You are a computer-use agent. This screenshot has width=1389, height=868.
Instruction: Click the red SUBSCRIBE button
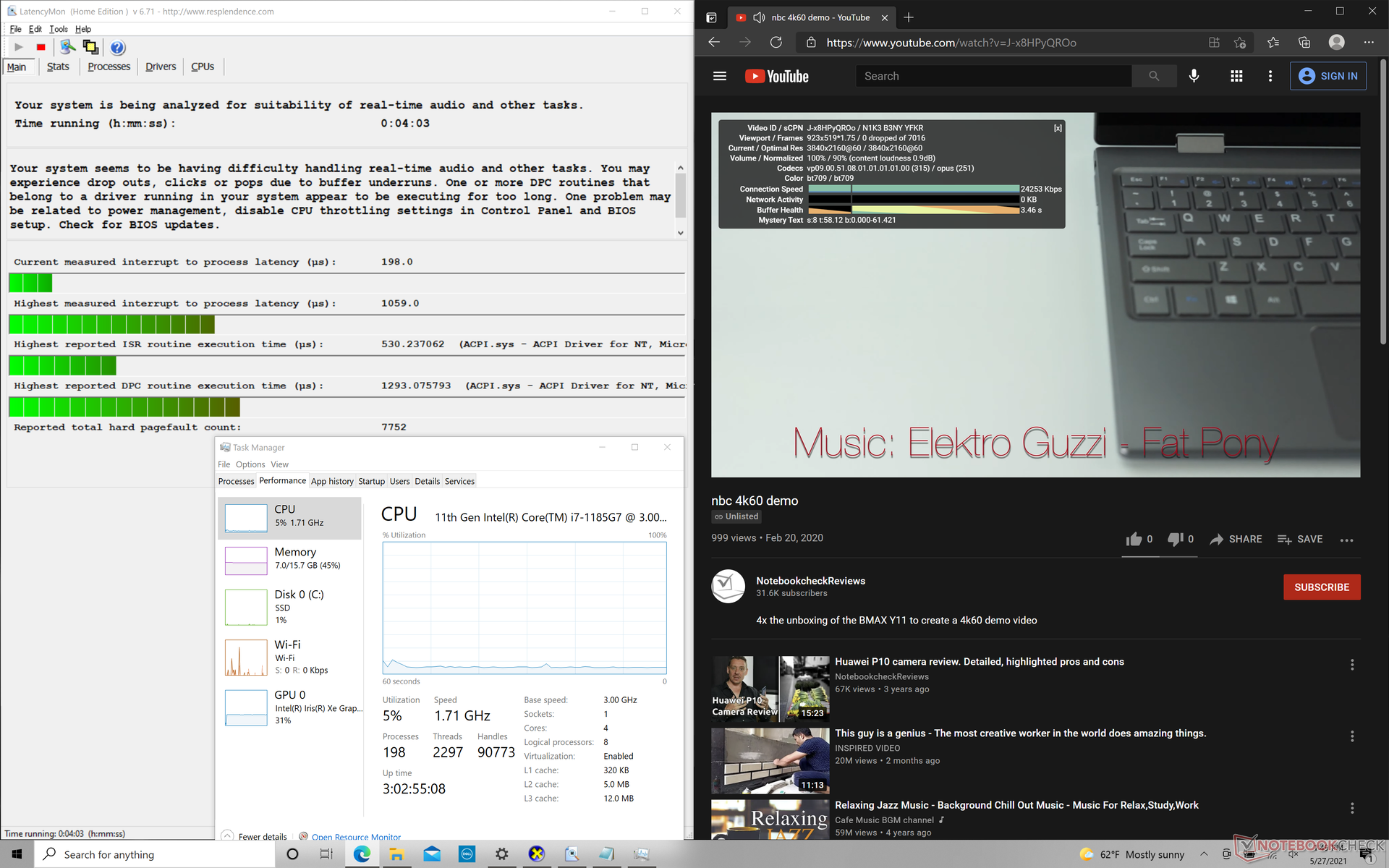pyautogui.click(x=1321, y=587)
